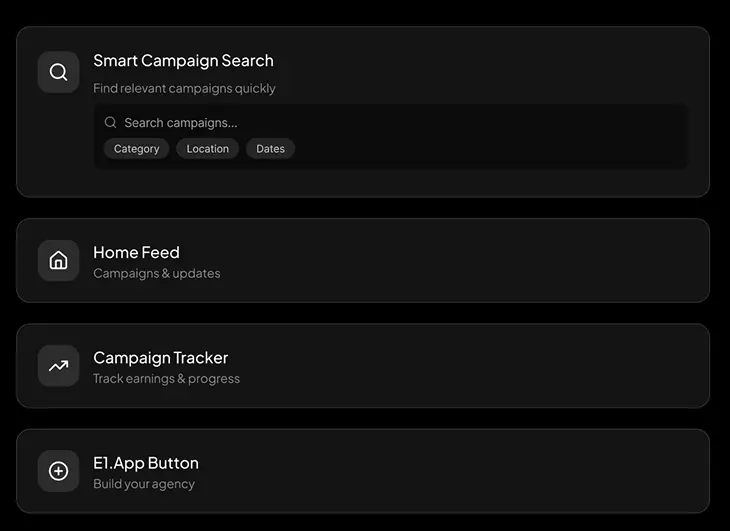Click the "Build your agency" caption
This screenshot has height=531, width=730.
pyautogui.click(x=144, y=484)
